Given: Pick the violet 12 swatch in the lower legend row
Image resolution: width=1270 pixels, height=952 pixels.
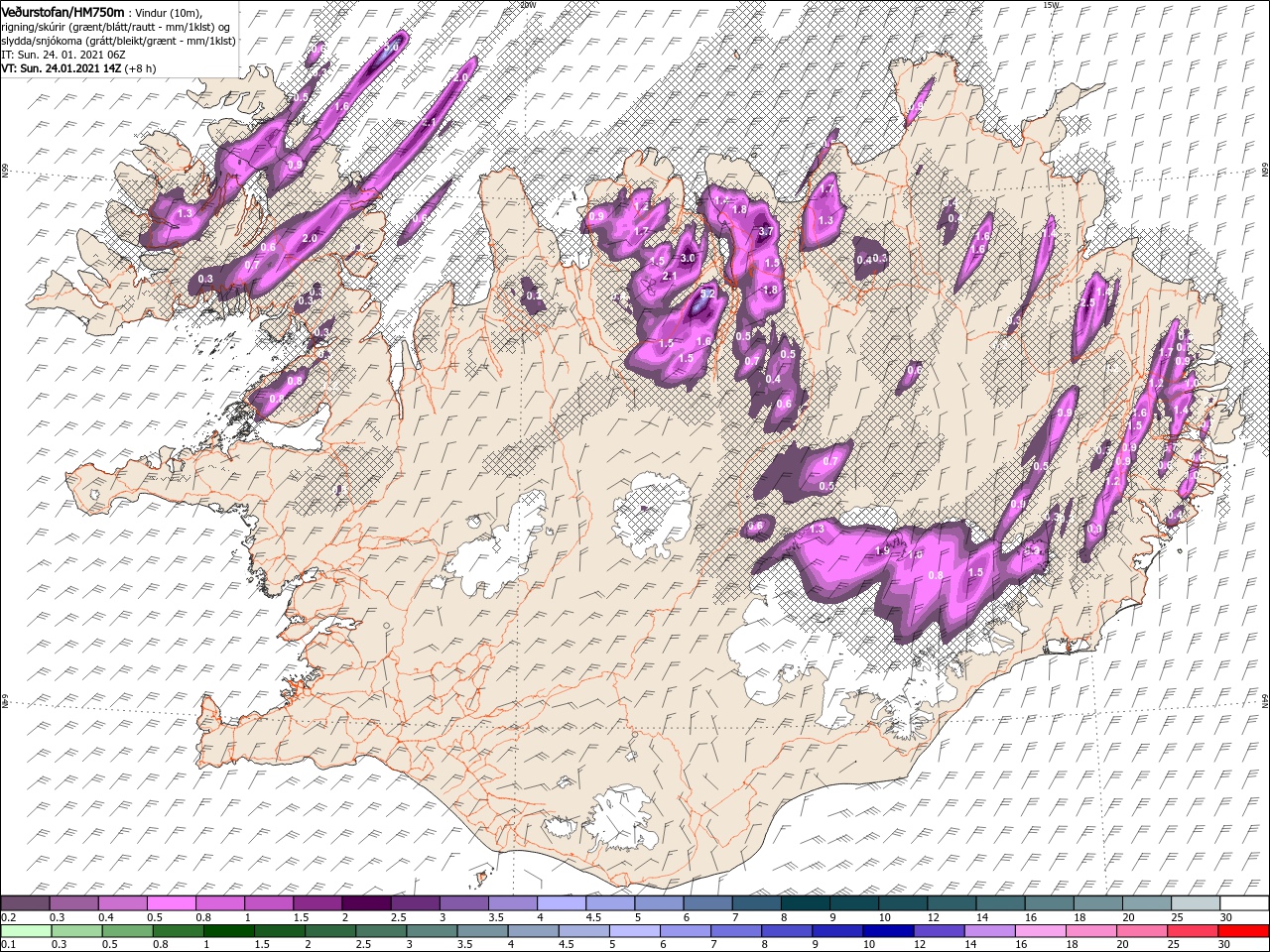Looking at the screenshot, I should pos(938,931).
